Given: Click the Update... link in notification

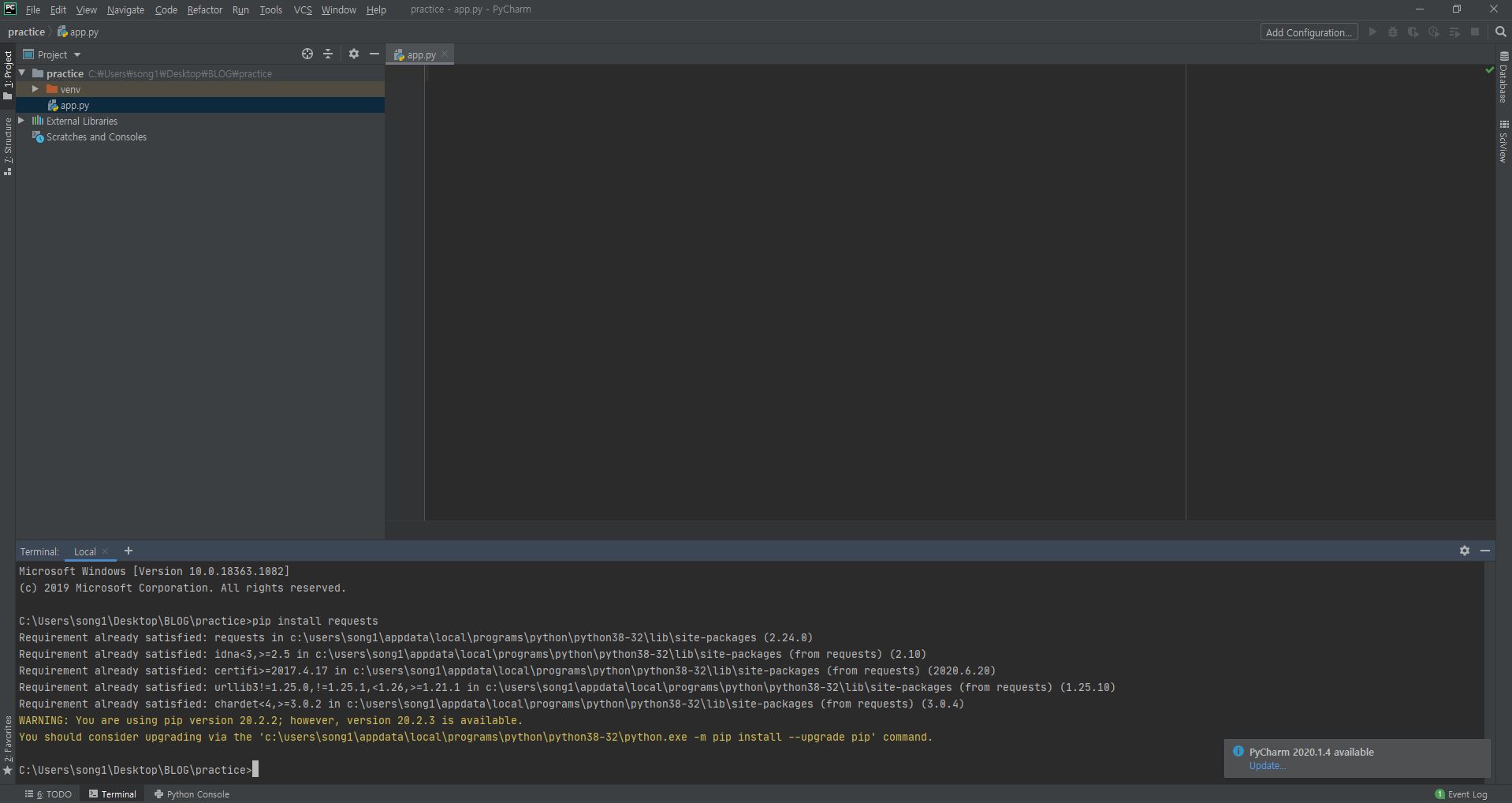Looking at the screenshot, I should pyautogui.click(x=1268, y=766).
